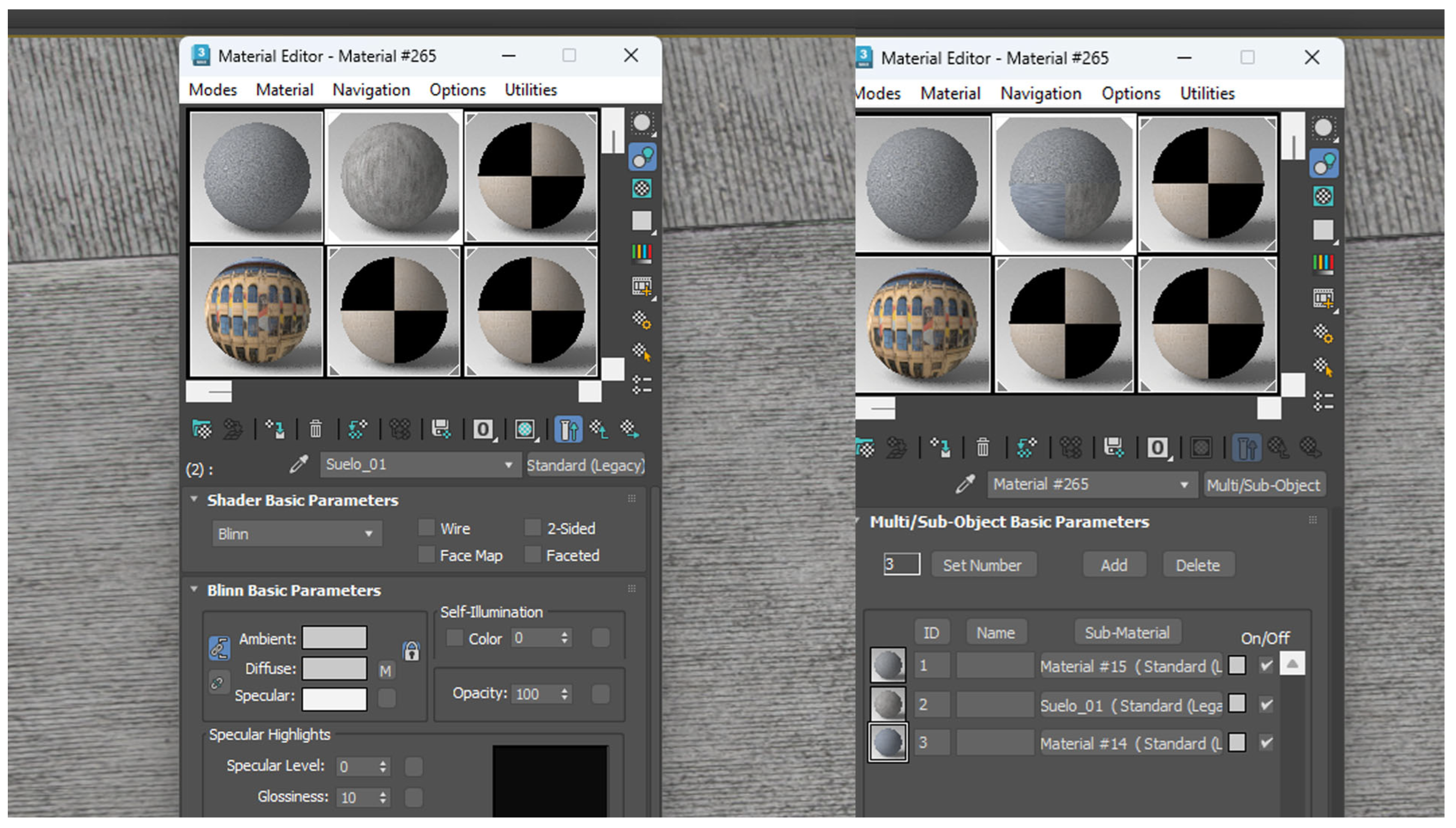Click Put to Library icon in left editor

pyautogui.click(x=441, y=429)
